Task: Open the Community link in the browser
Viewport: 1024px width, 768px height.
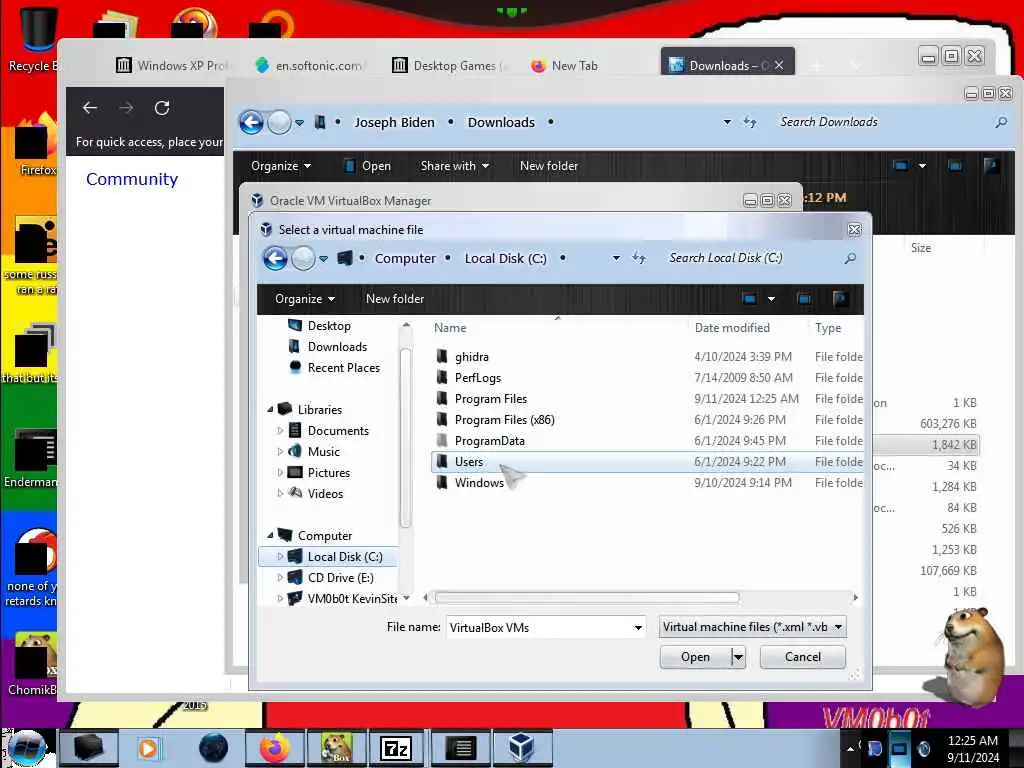Action: (x=132, y=179)
